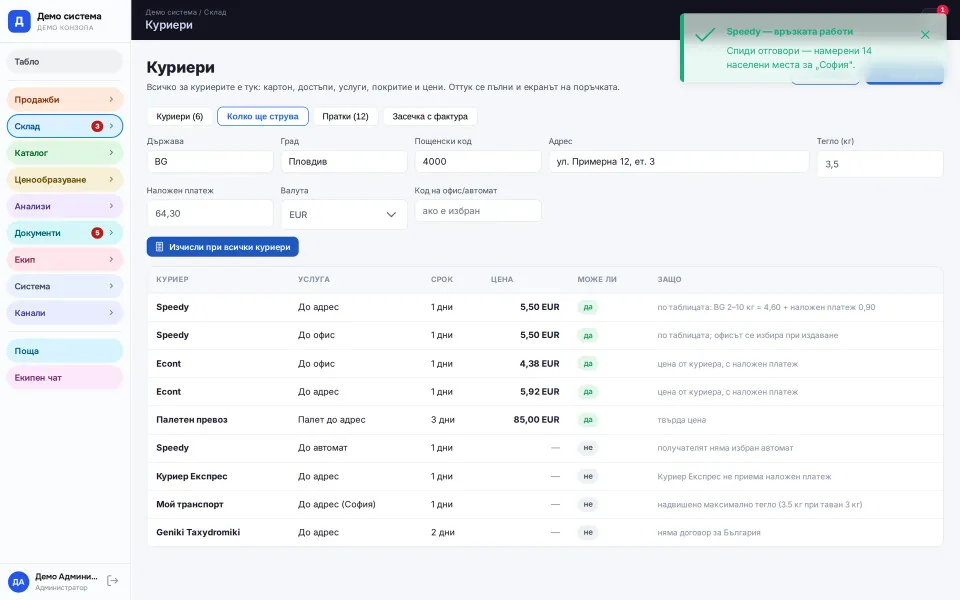
Task: Expand the Канали sidebar section
Action: pyautogui.click(x=65, y=313)
